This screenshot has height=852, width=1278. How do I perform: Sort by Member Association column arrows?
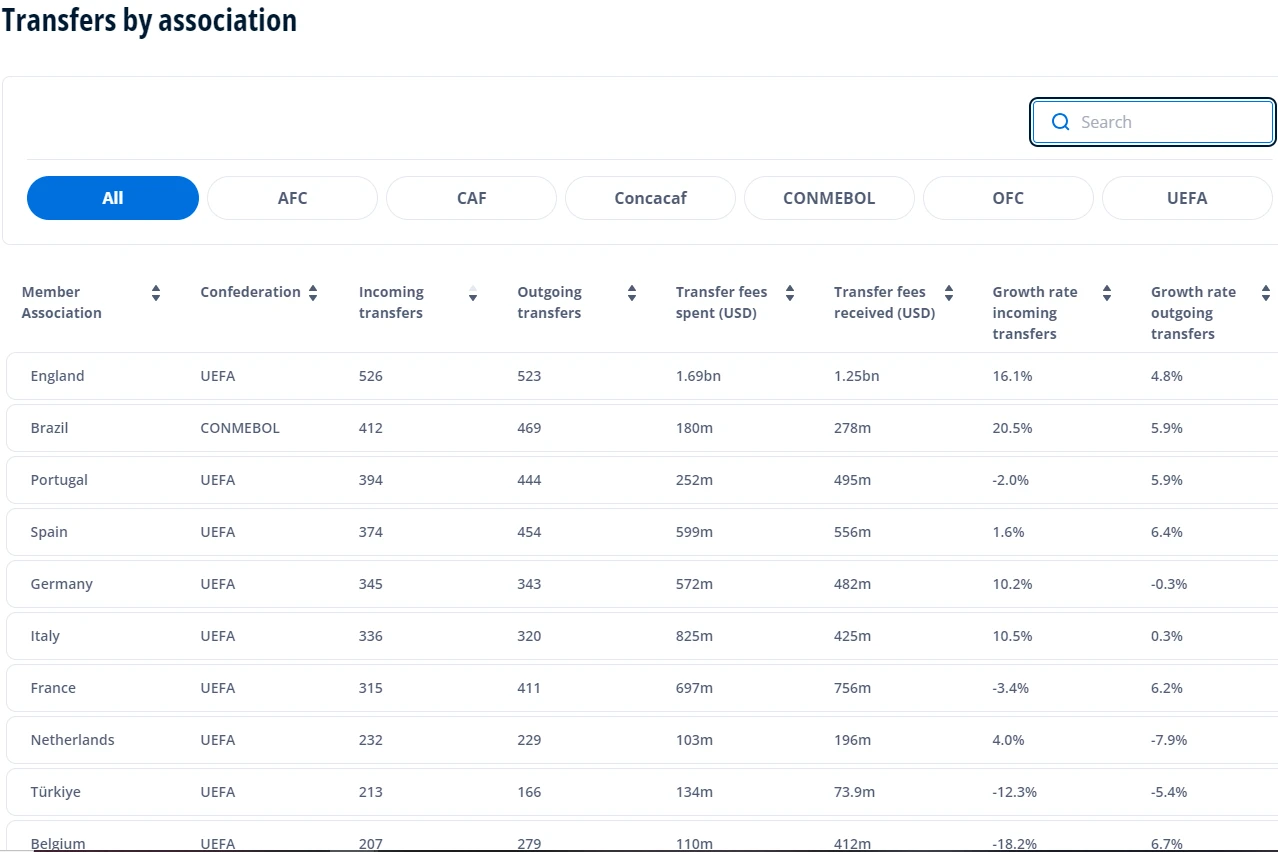click(x=156, y=293)
